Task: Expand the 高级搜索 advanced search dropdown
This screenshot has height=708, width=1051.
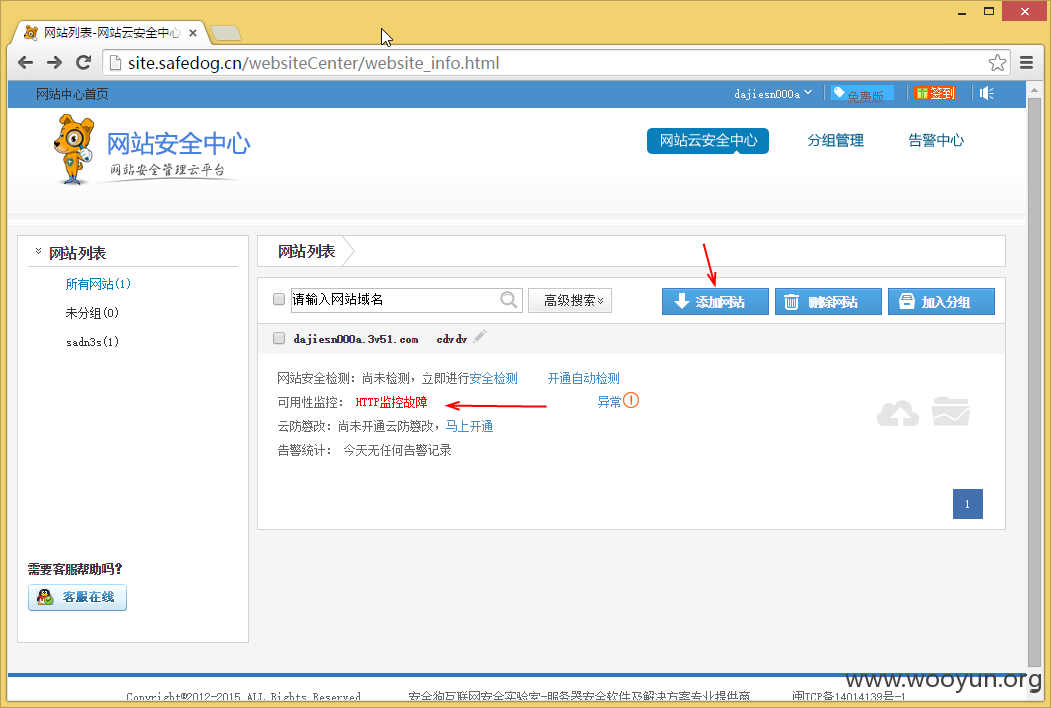Action: [570, 300]
